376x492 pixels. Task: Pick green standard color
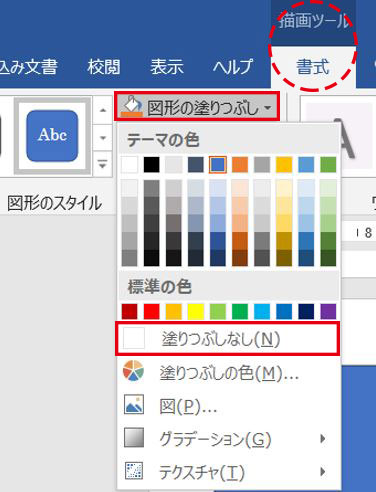pyautogui.click(x=240, y=311)
